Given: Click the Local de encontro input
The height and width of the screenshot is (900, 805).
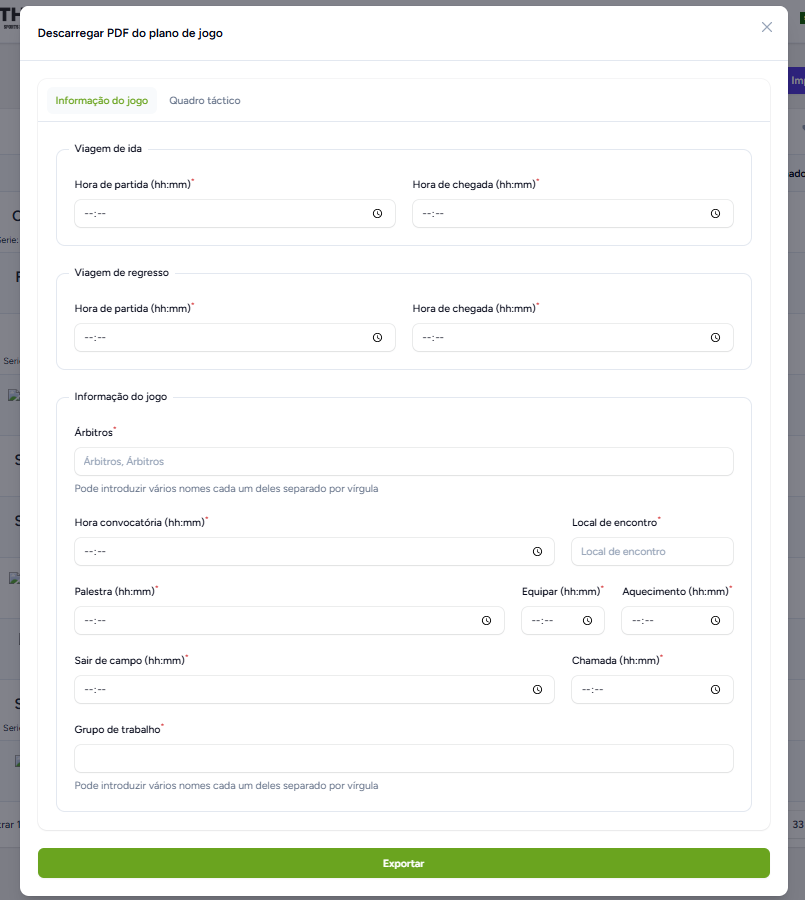Looking at the screenshot, I should pos(652,552).
